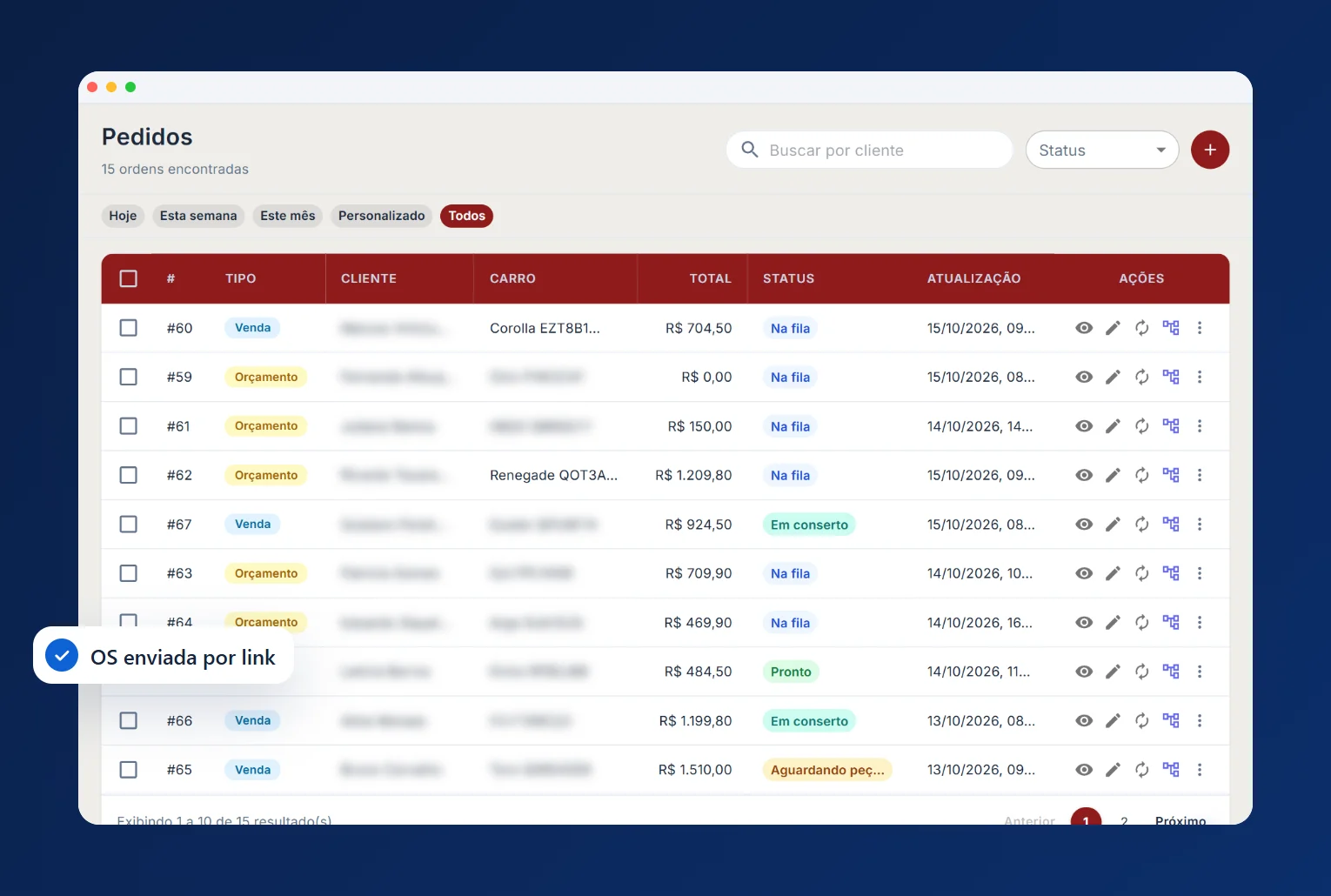
Task: Toggle the select-all checkbox in the header
Action: [x=129, y=278]
